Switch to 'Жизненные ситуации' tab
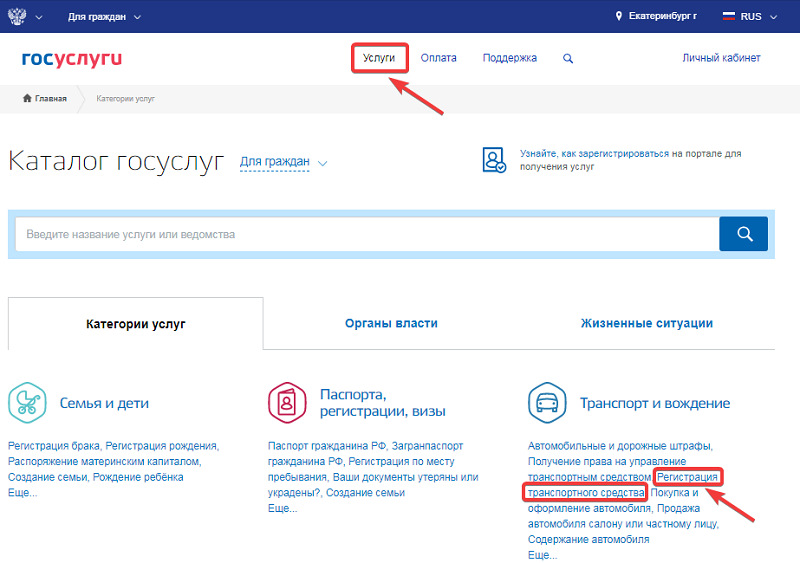 pos(646,323)
